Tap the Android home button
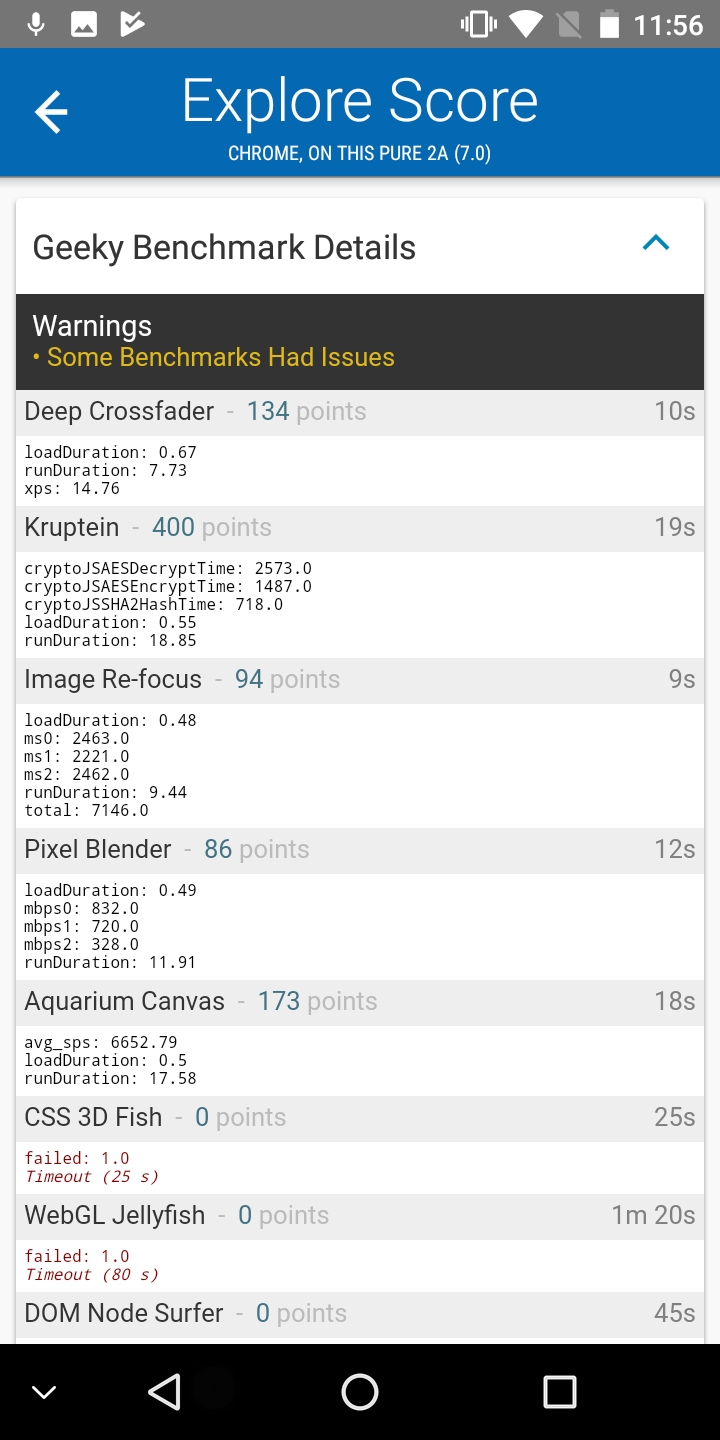 tap(360, 1391)
